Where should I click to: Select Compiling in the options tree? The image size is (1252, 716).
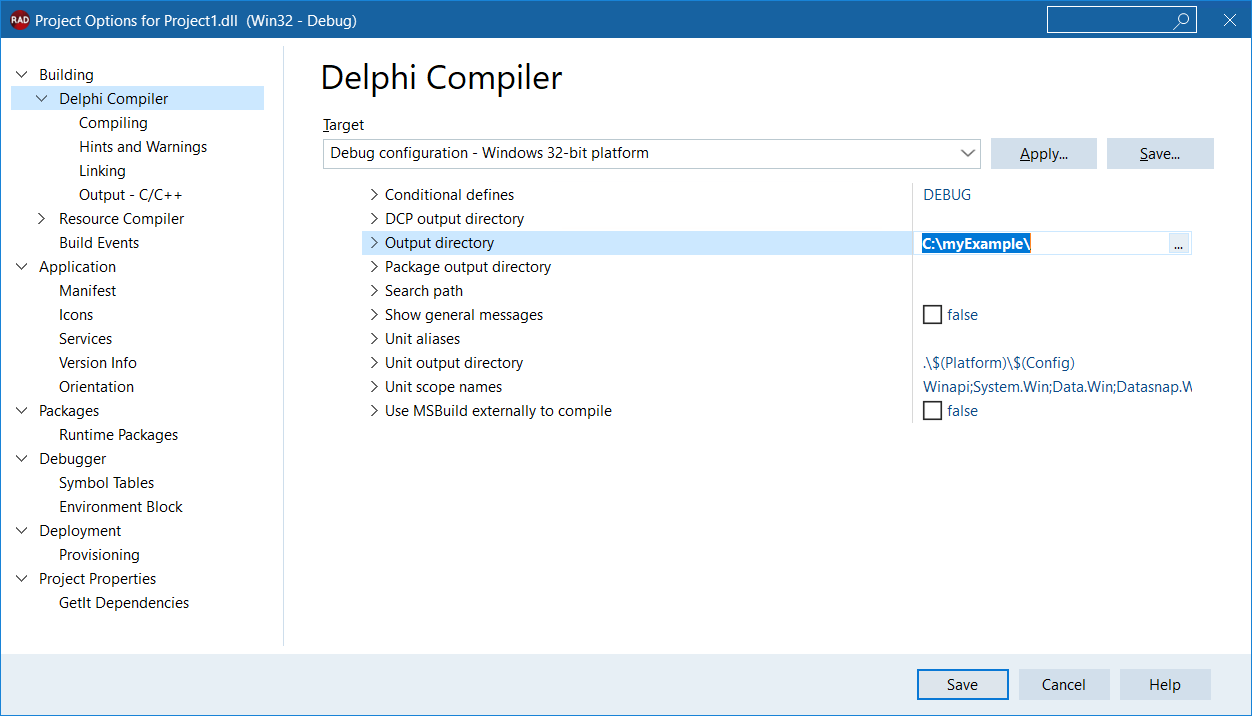113,123
